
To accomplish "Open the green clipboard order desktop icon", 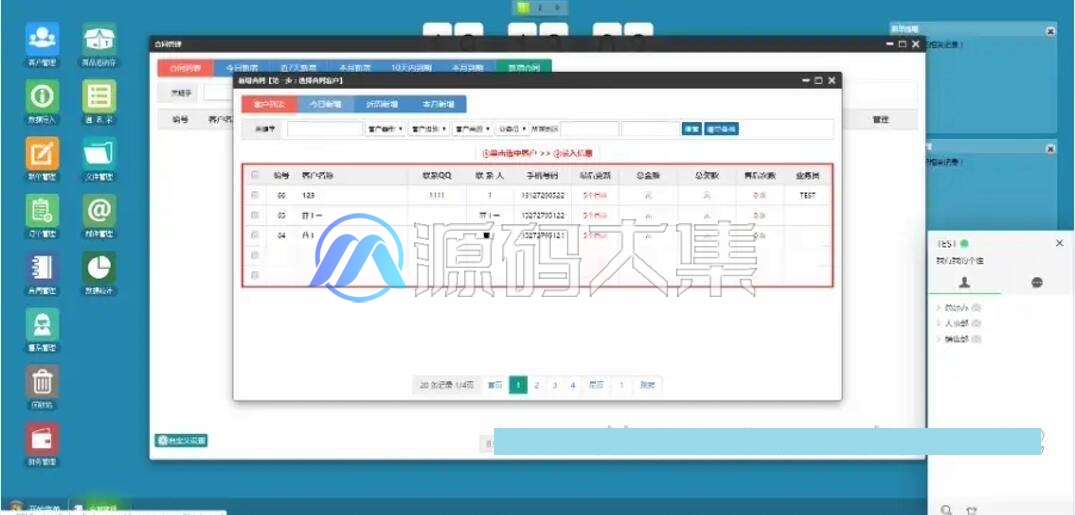I will pos(43,211).
